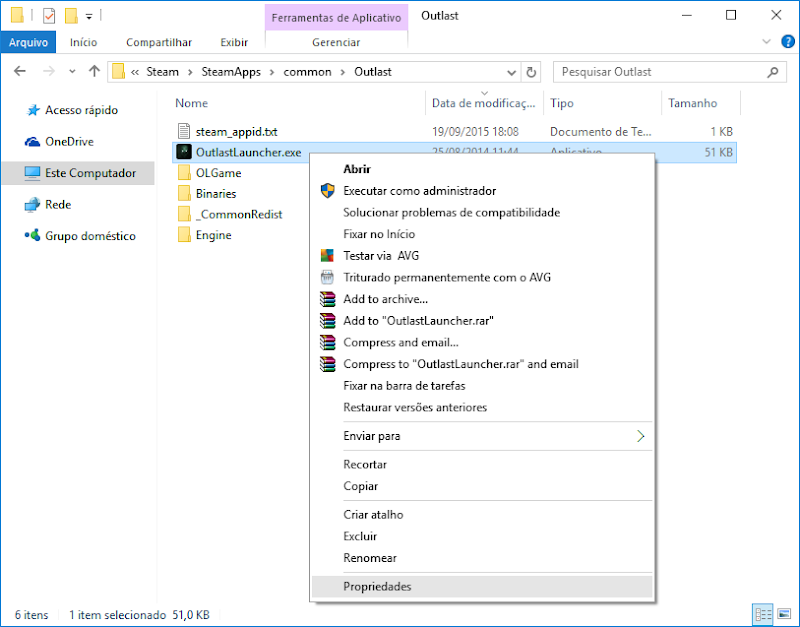Viewport: 800px width, 627px height.
Task: Switch to large icons view icon
Action: click(x=784, y=614)
